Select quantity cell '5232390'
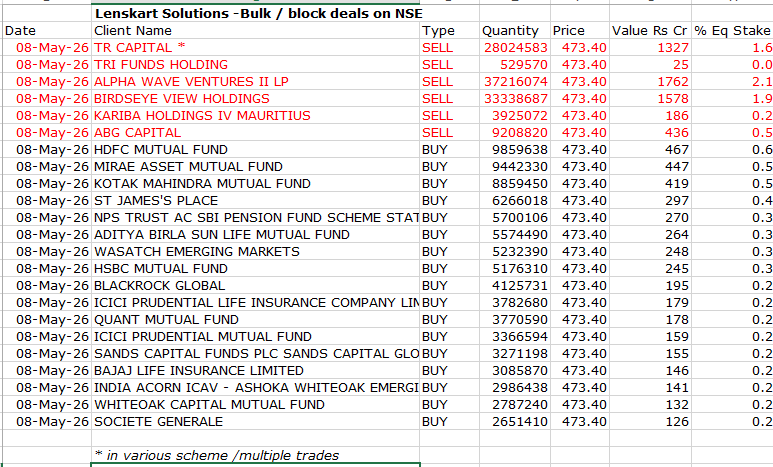The width and height of the screenshot is (773, 467). [515, 252]
